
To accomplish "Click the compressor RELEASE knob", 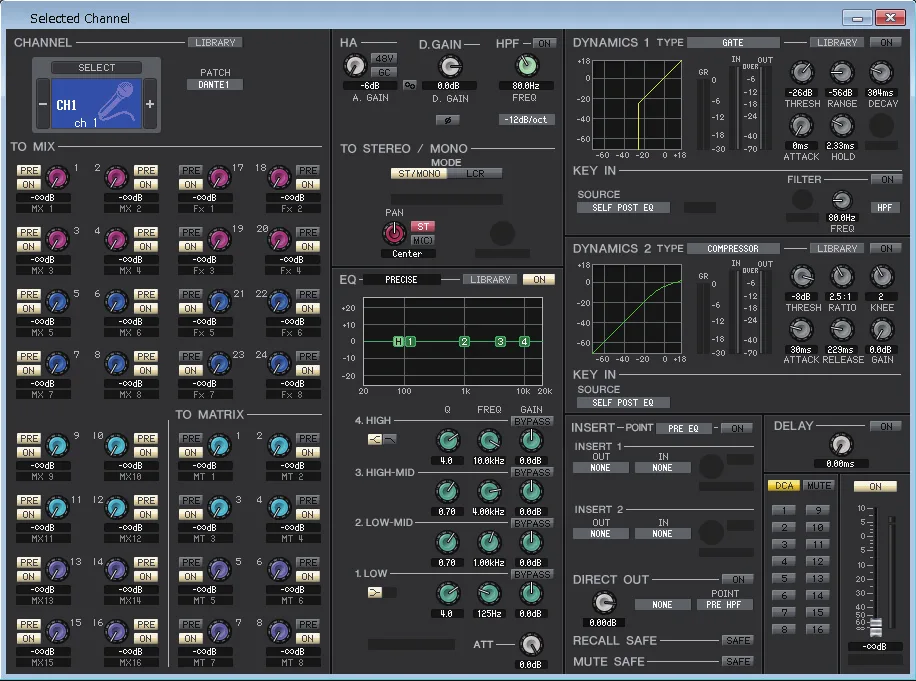I will pos(841,330).
